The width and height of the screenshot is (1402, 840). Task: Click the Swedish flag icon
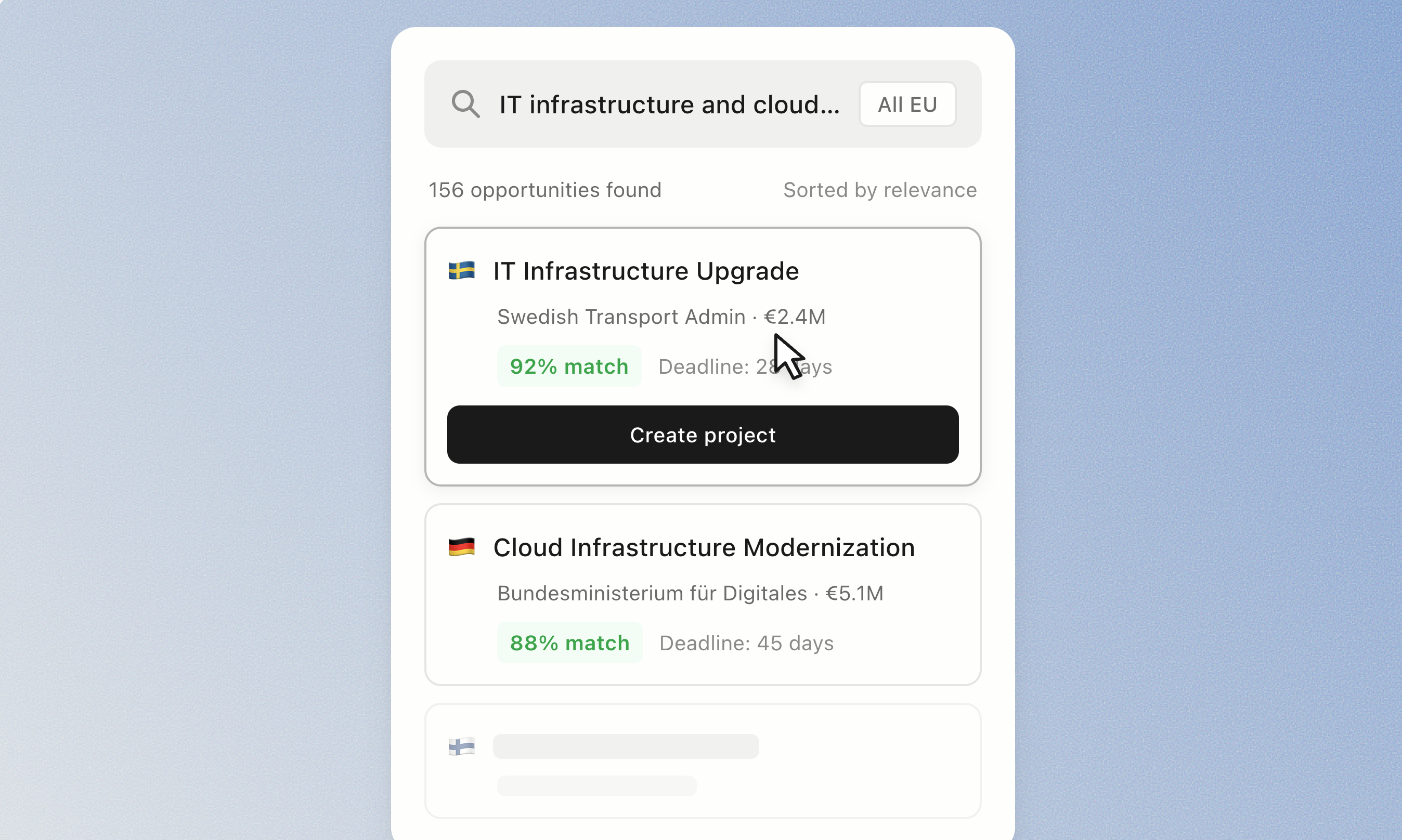(x=461, y=271)
